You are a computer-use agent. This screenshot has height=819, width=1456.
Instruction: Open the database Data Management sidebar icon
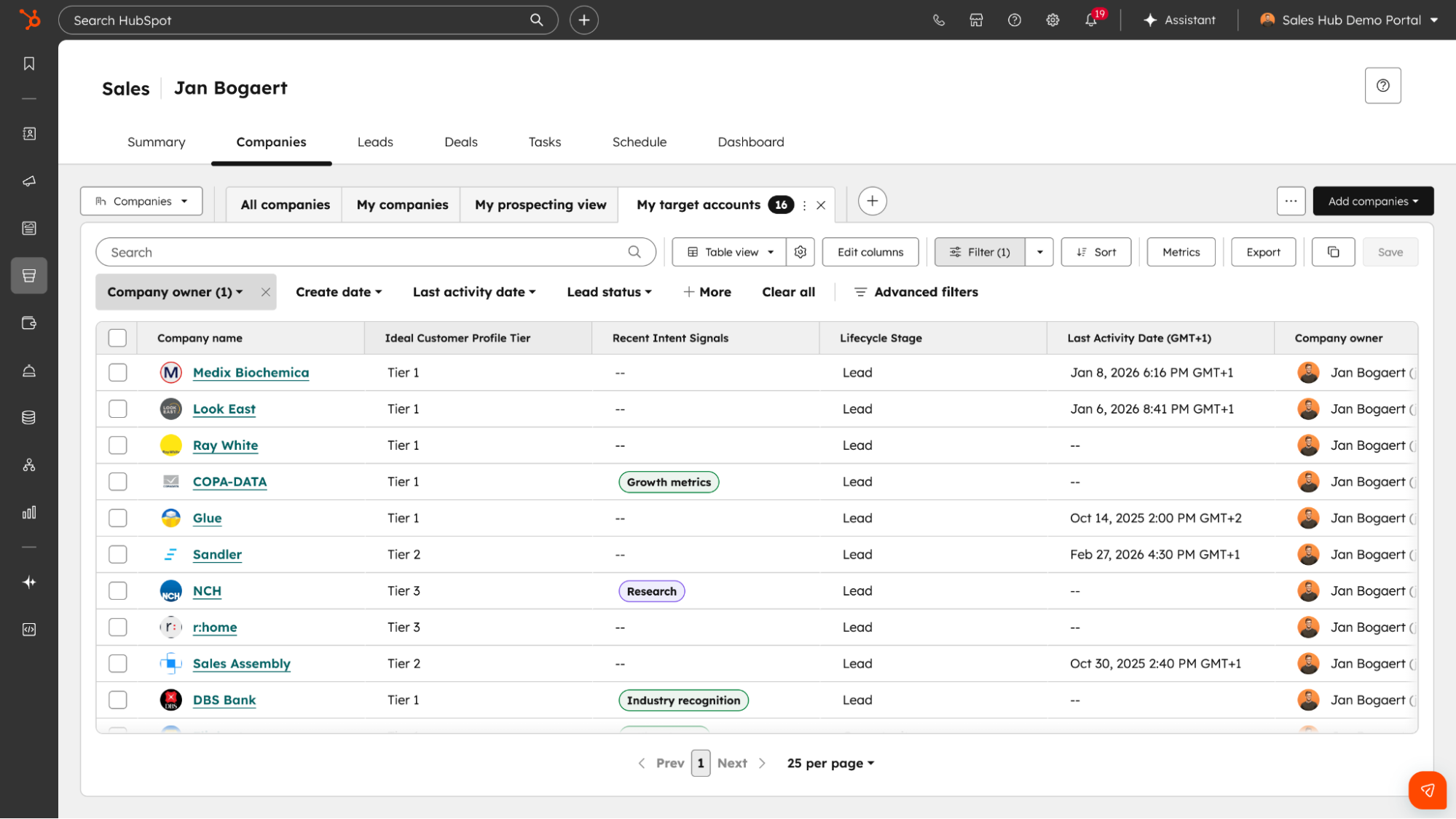[29, 418]
